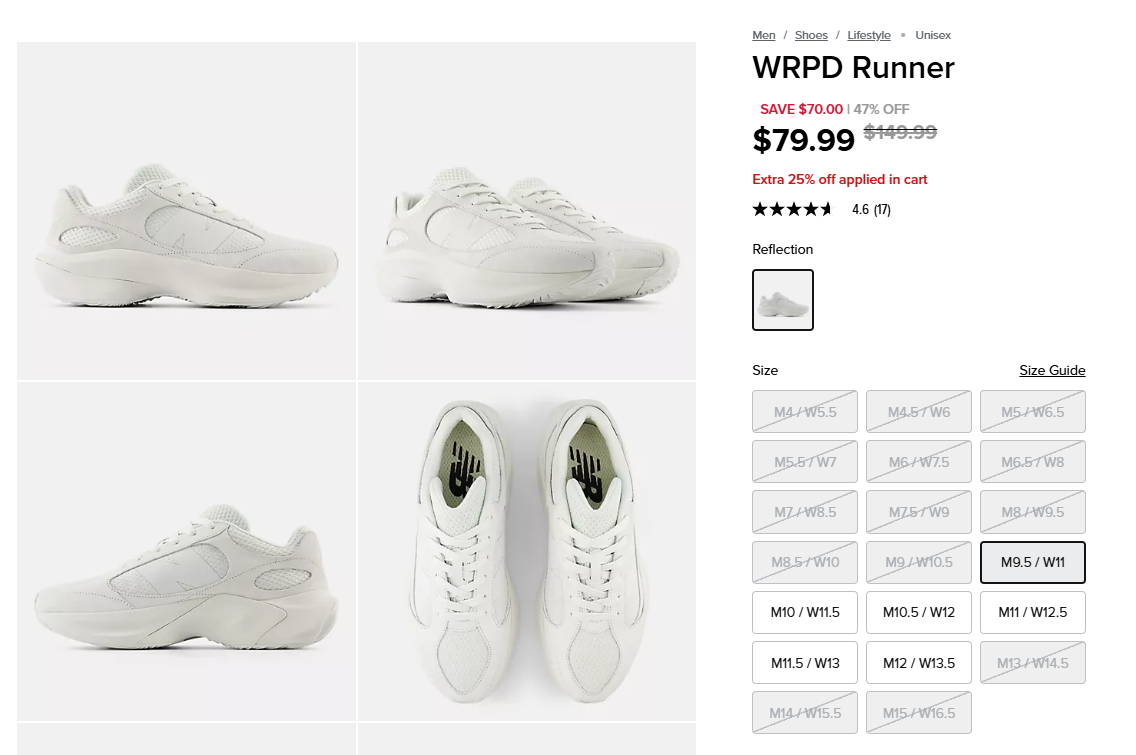Select size M9.5 / W11
The height and width of the screenshot is (755, 1136).
tap(1032, 562)
